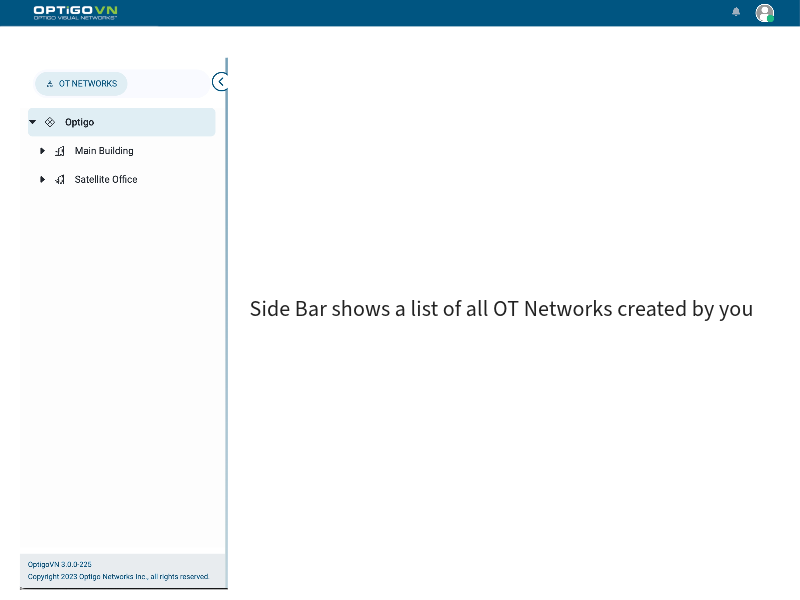Screen dimensions: 800x600
Task: Expand the Satellite Office node
Action: (x=42, y=179)
